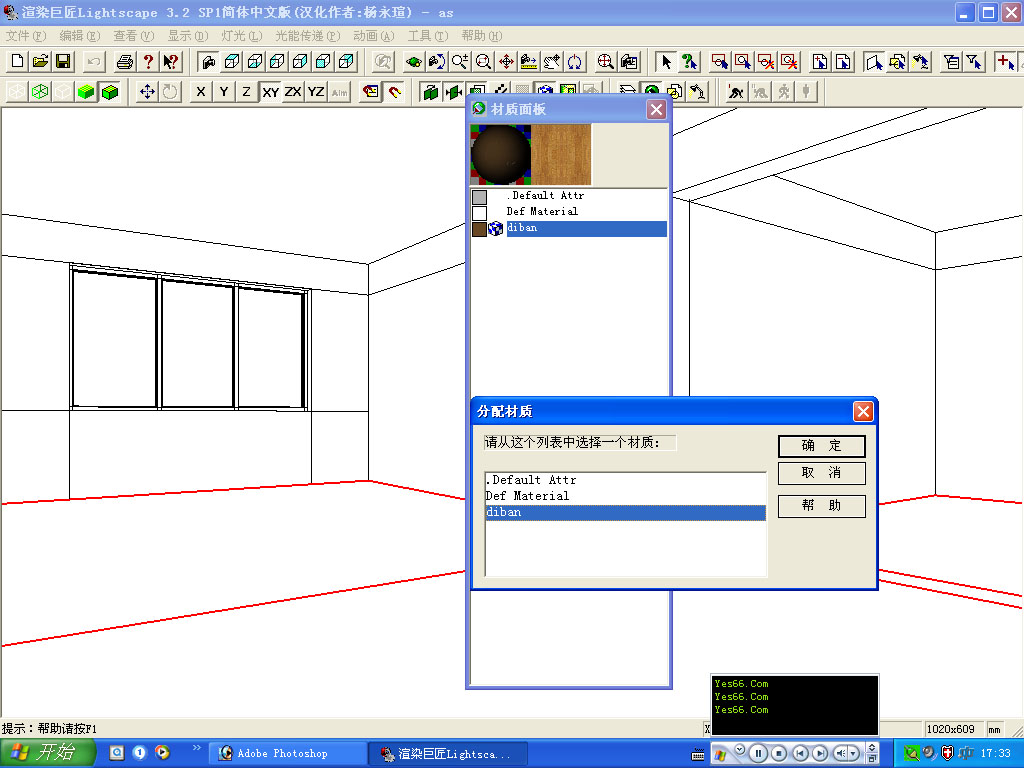Switch to Adobe Photoshop in the taskbar
This screenshot has width=1024, height=768.
[x=288, y=754]
